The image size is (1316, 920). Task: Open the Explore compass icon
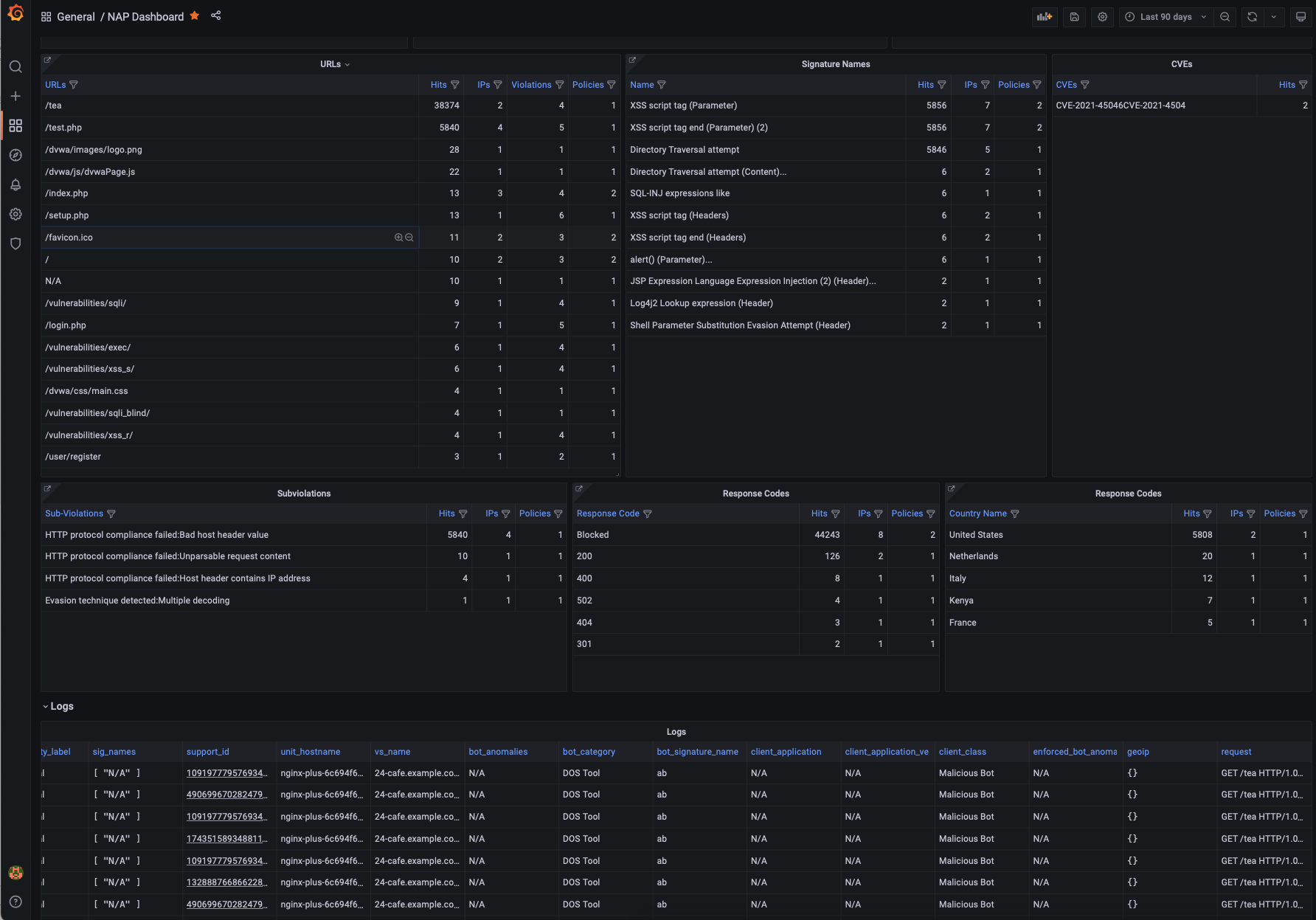tap(15, 155)
